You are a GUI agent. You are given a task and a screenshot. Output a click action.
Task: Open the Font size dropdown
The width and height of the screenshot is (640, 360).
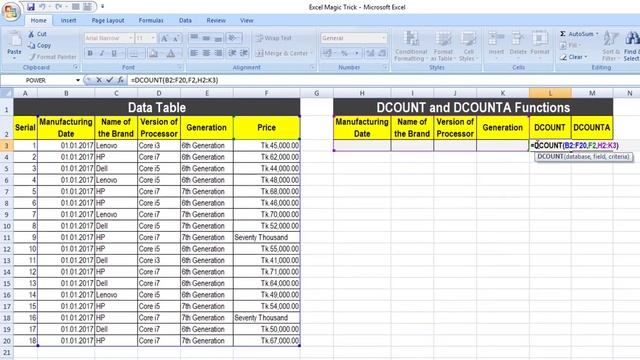pyautogui.click(x=153, y=38)
